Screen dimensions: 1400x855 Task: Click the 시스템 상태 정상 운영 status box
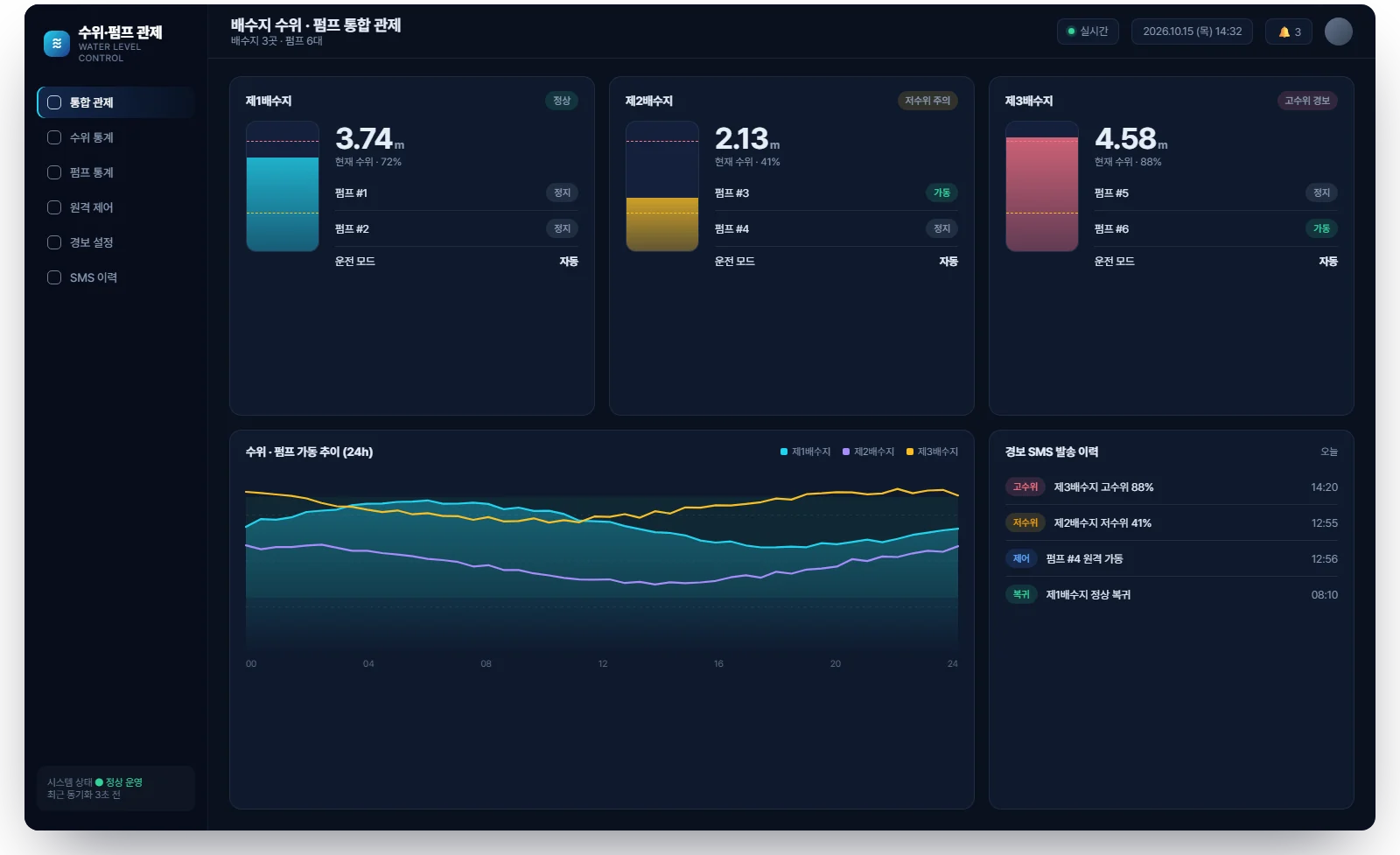click(x=115, y=788)
